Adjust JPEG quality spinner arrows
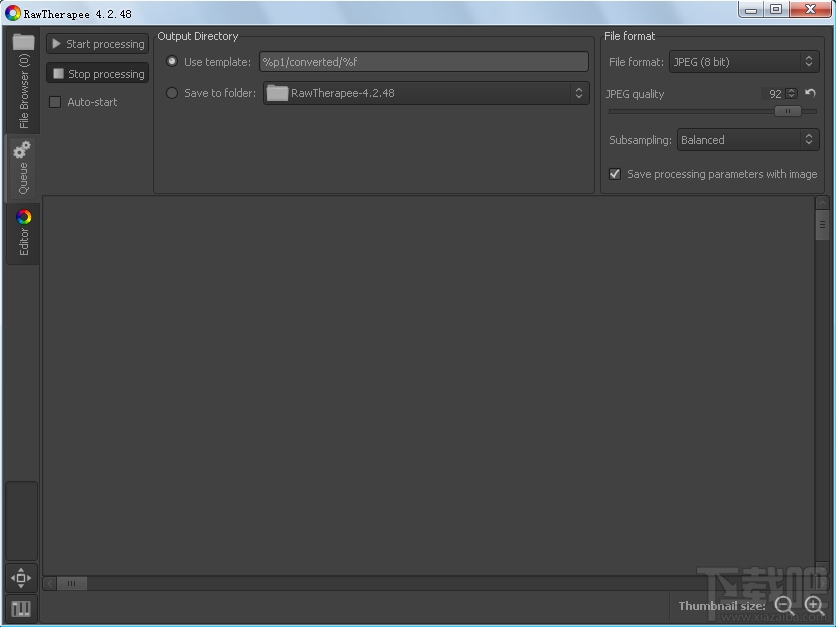This screenshot has height=627, width=836. tap(792, 94)
